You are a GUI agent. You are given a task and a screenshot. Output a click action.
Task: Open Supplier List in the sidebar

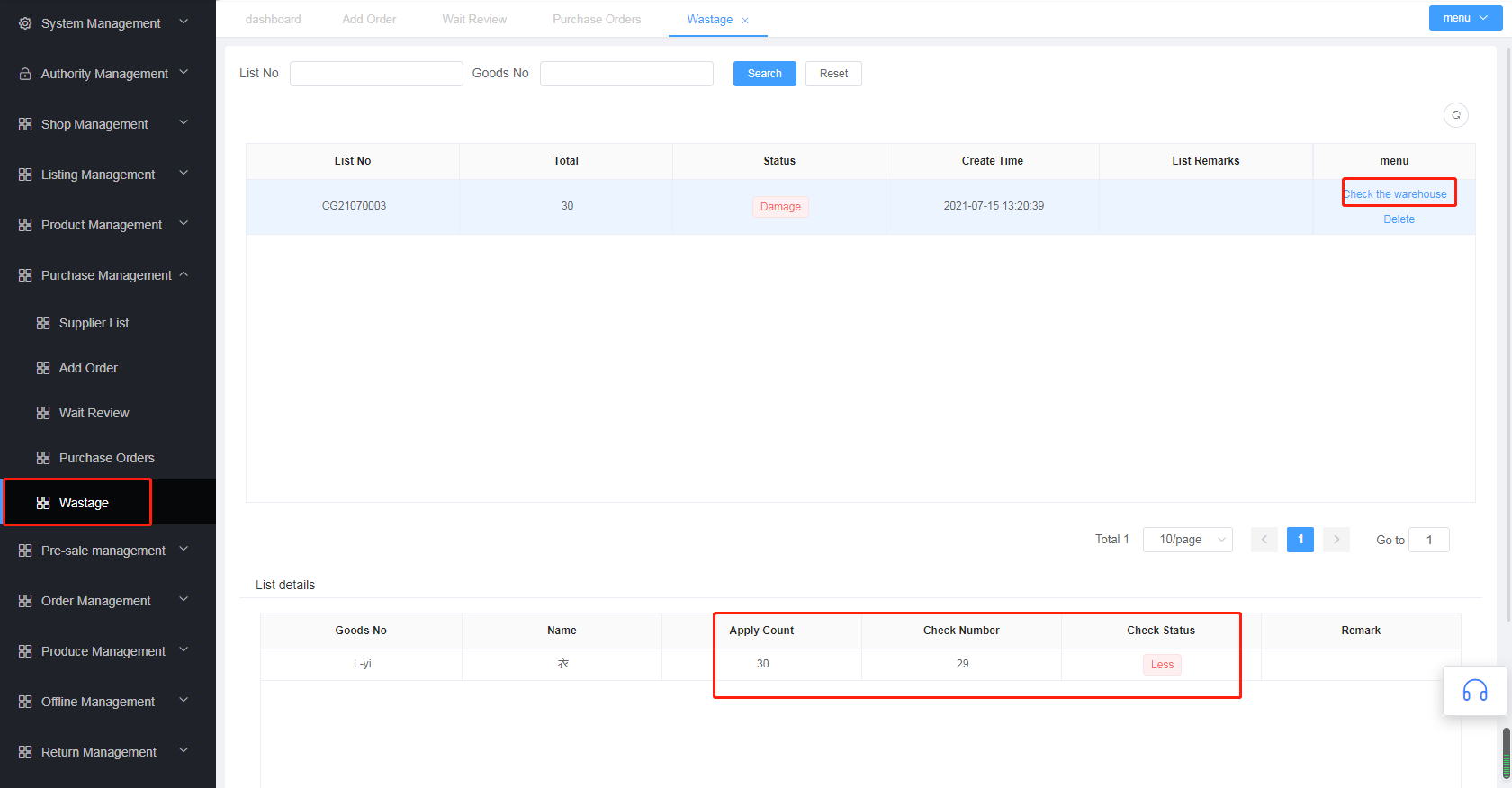94,323
